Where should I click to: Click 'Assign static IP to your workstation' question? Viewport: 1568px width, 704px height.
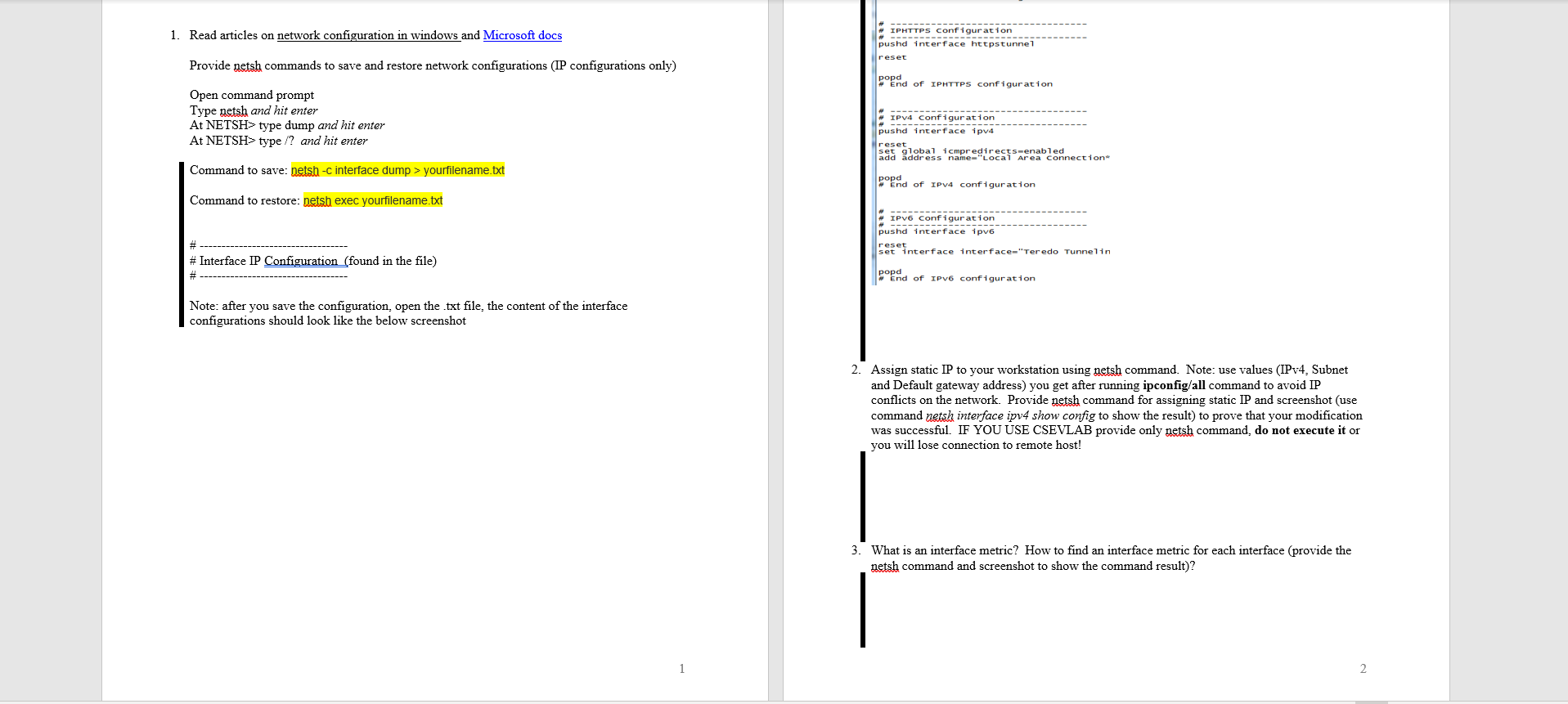tap(1116, 407)
